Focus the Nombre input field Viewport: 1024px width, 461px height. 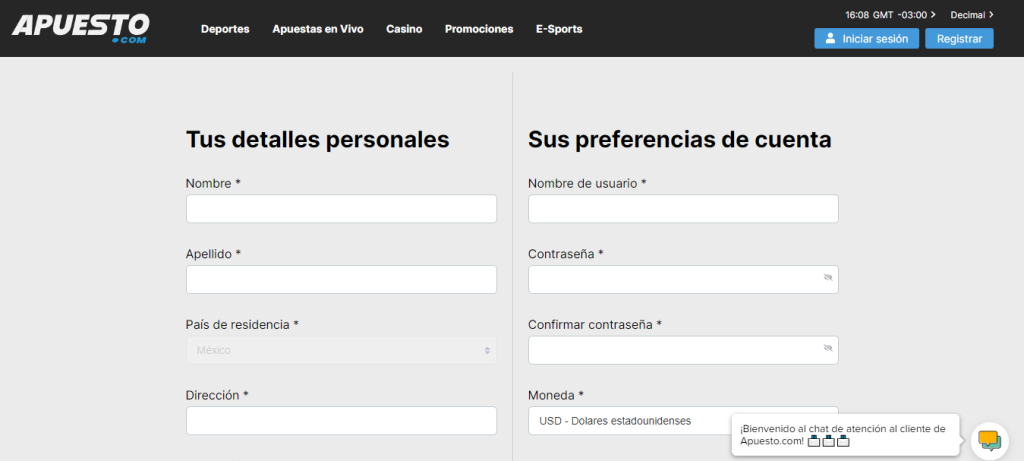pyautogui.click(x=341, y=208)
